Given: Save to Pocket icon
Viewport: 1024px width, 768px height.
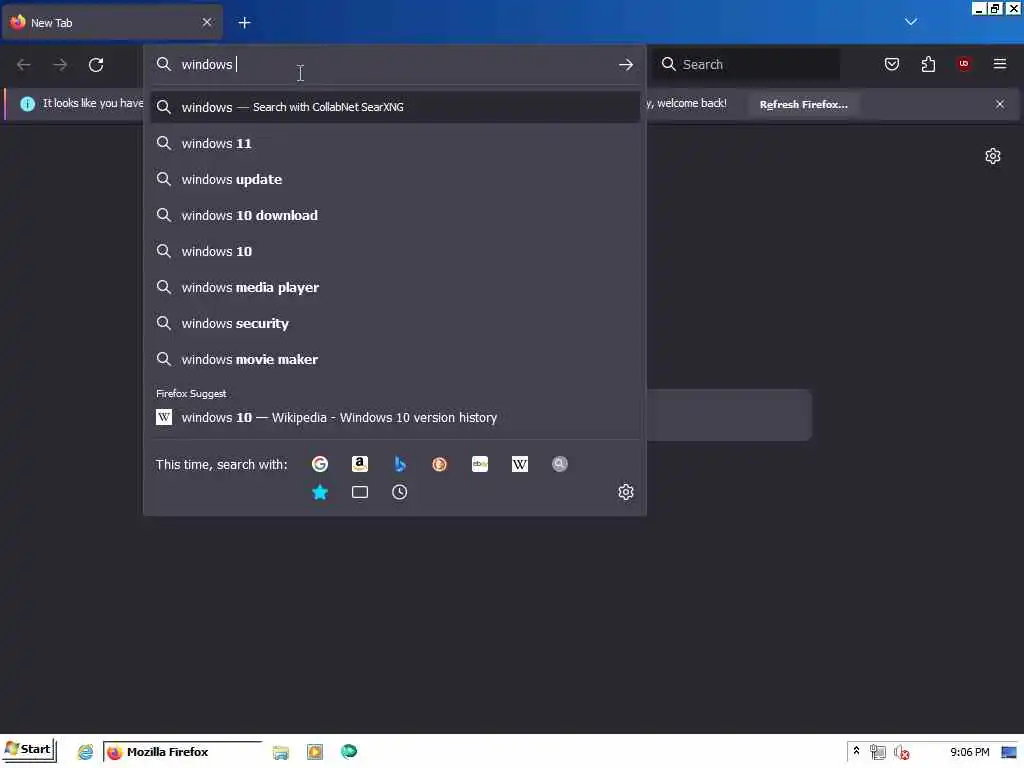Looking at the screenshot, I should pyautogui.click(x=892, y=64).
